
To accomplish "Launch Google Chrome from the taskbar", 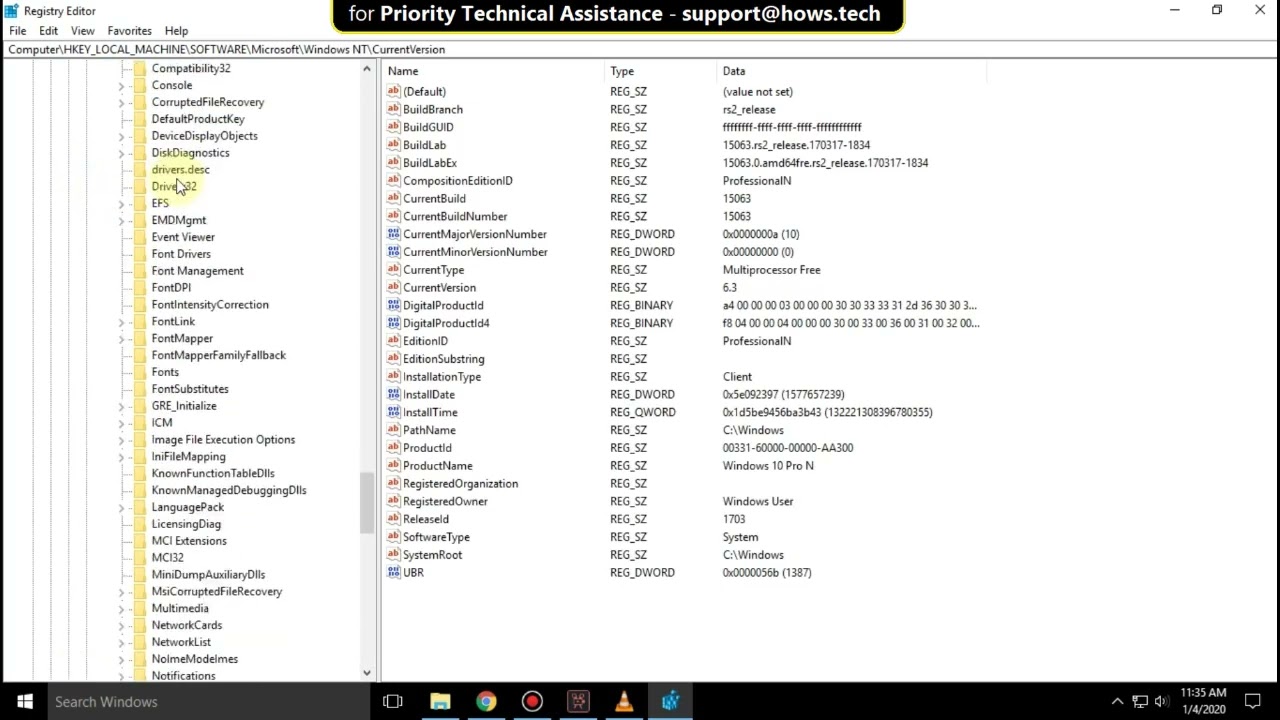I will click(486, 701).
